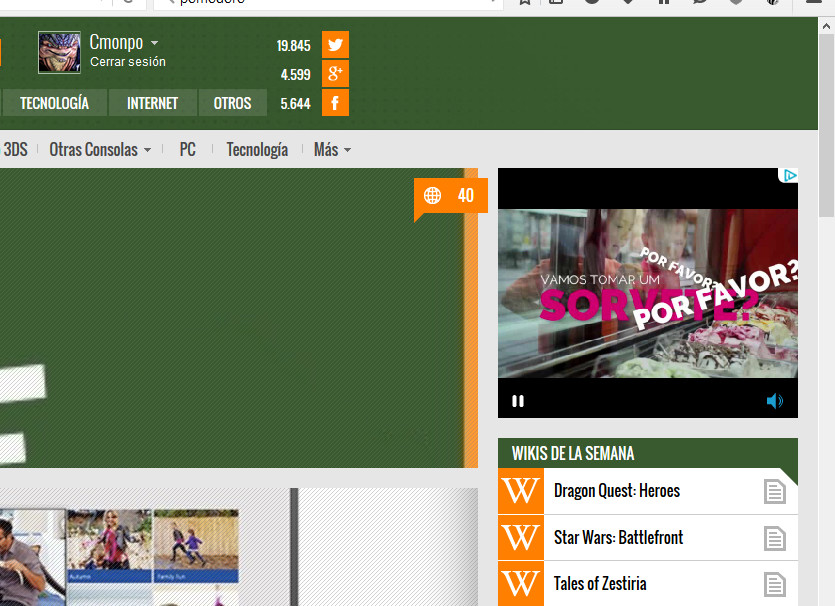The image size is (835, 606).
Task: Open the Tales of Zestiria wiki
Action: 600,584
